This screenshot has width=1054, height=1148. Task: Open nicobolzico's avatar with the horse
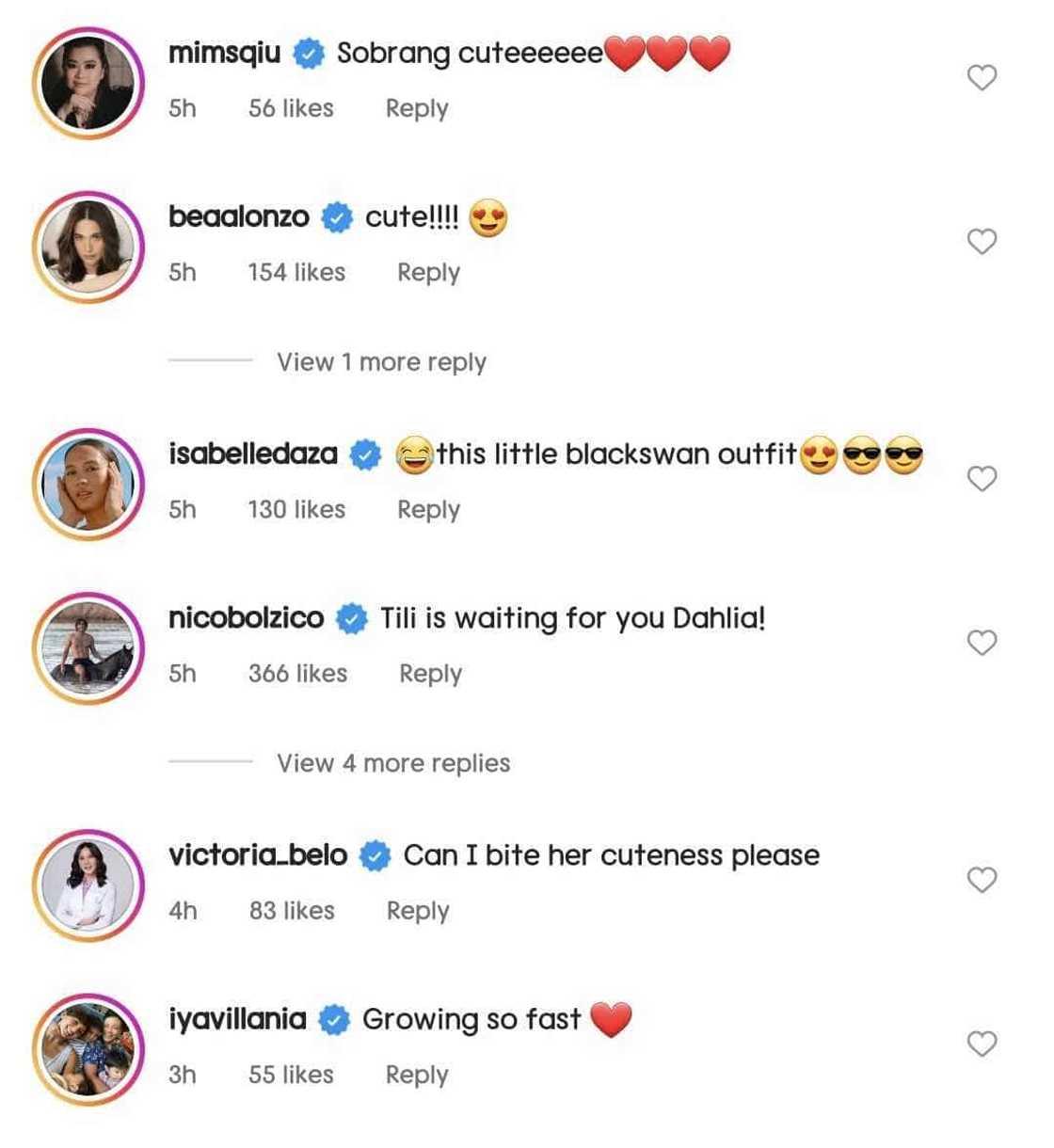click(x=88, y=647)
